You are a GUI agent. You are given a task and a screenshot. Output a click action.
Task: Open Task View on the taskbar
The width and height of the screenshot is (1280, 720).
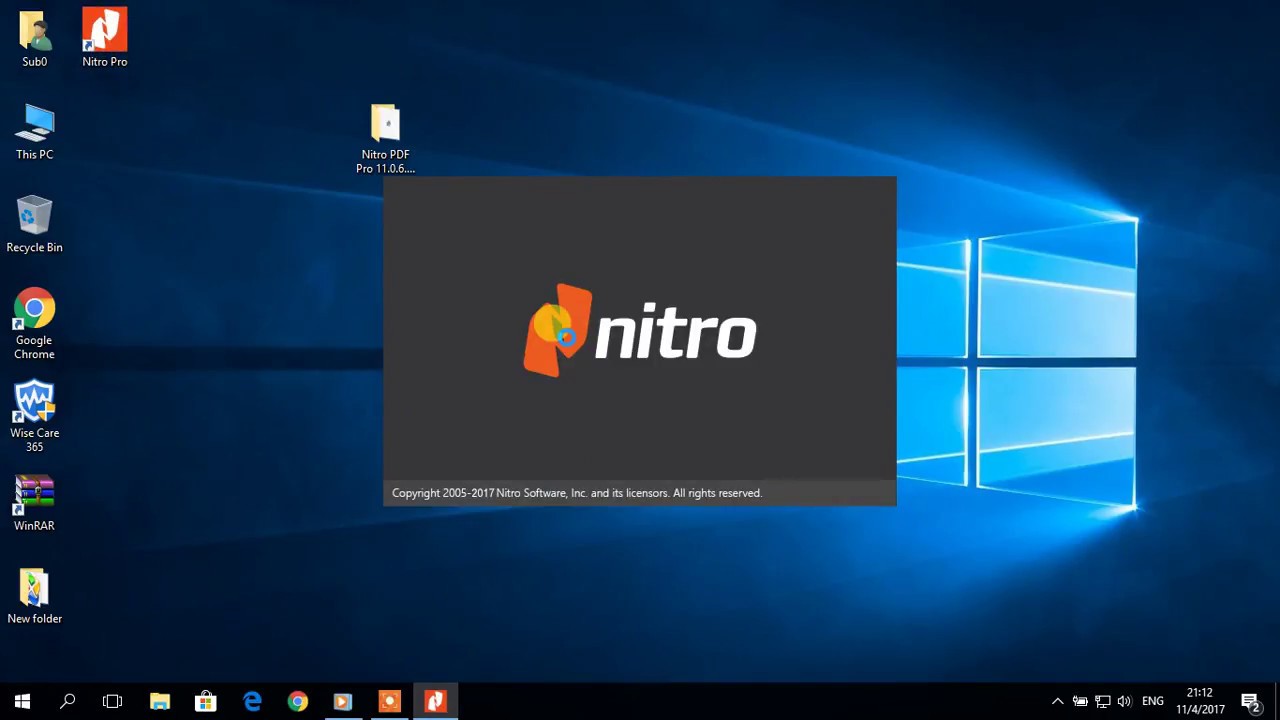112,701
